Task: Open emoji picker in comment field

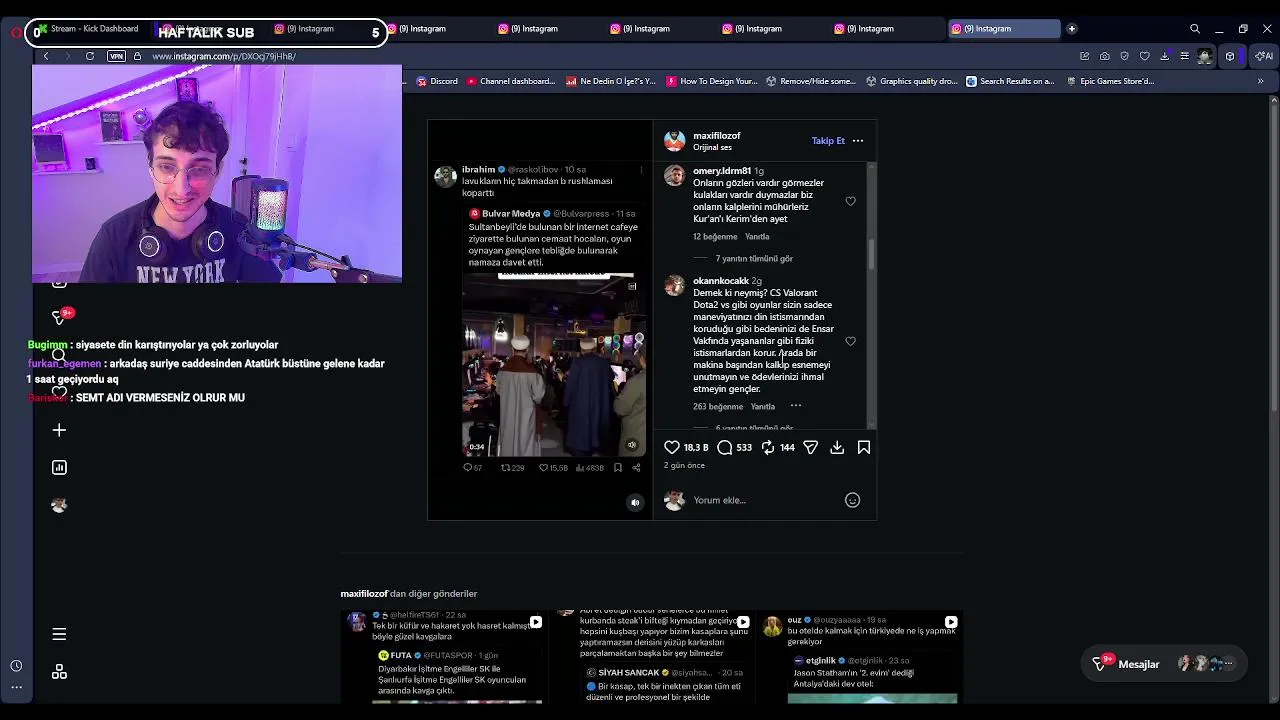Action: [x=852, y=500]
